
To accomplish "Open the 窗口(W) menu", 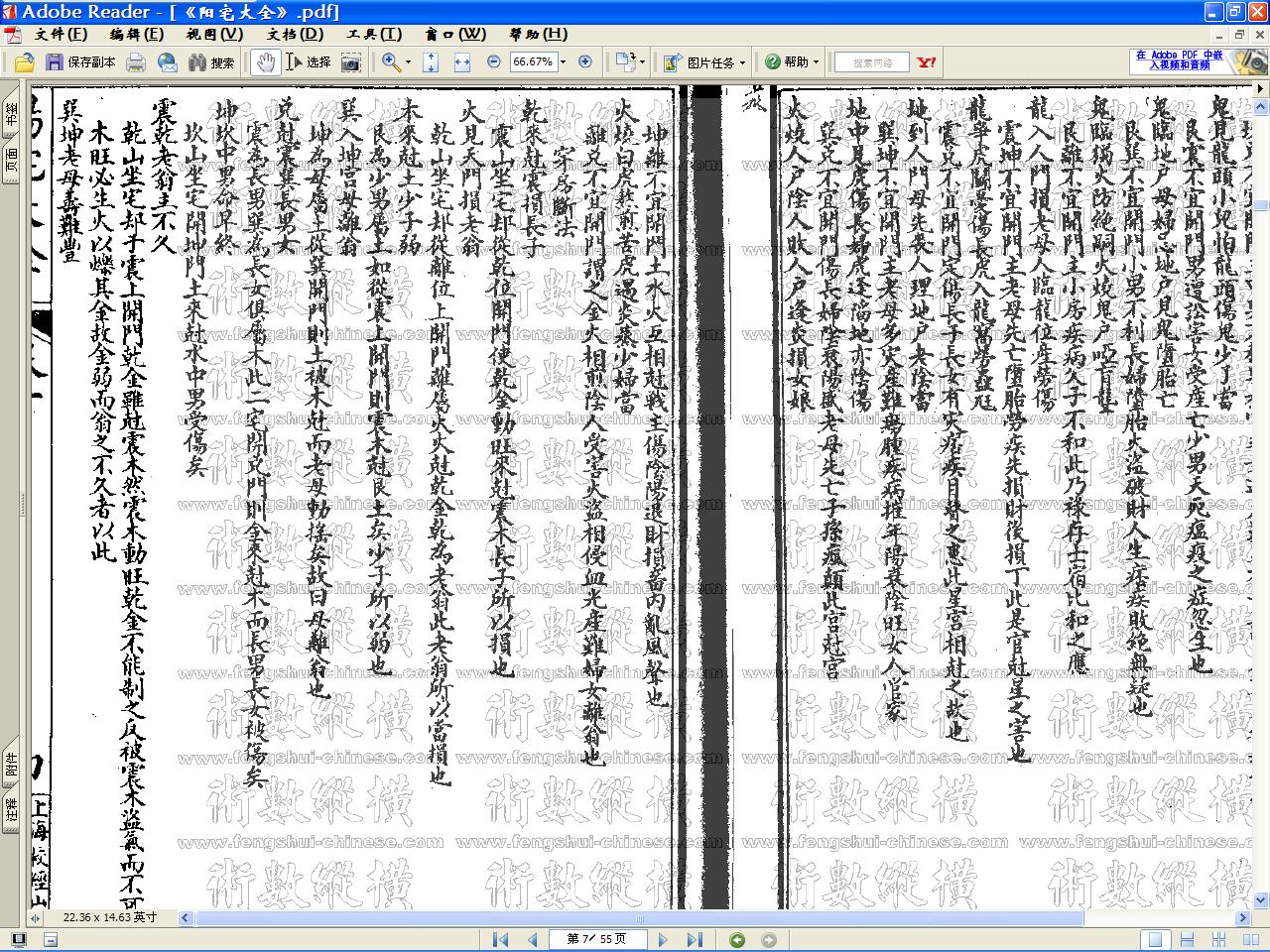I will click(455, 34).
